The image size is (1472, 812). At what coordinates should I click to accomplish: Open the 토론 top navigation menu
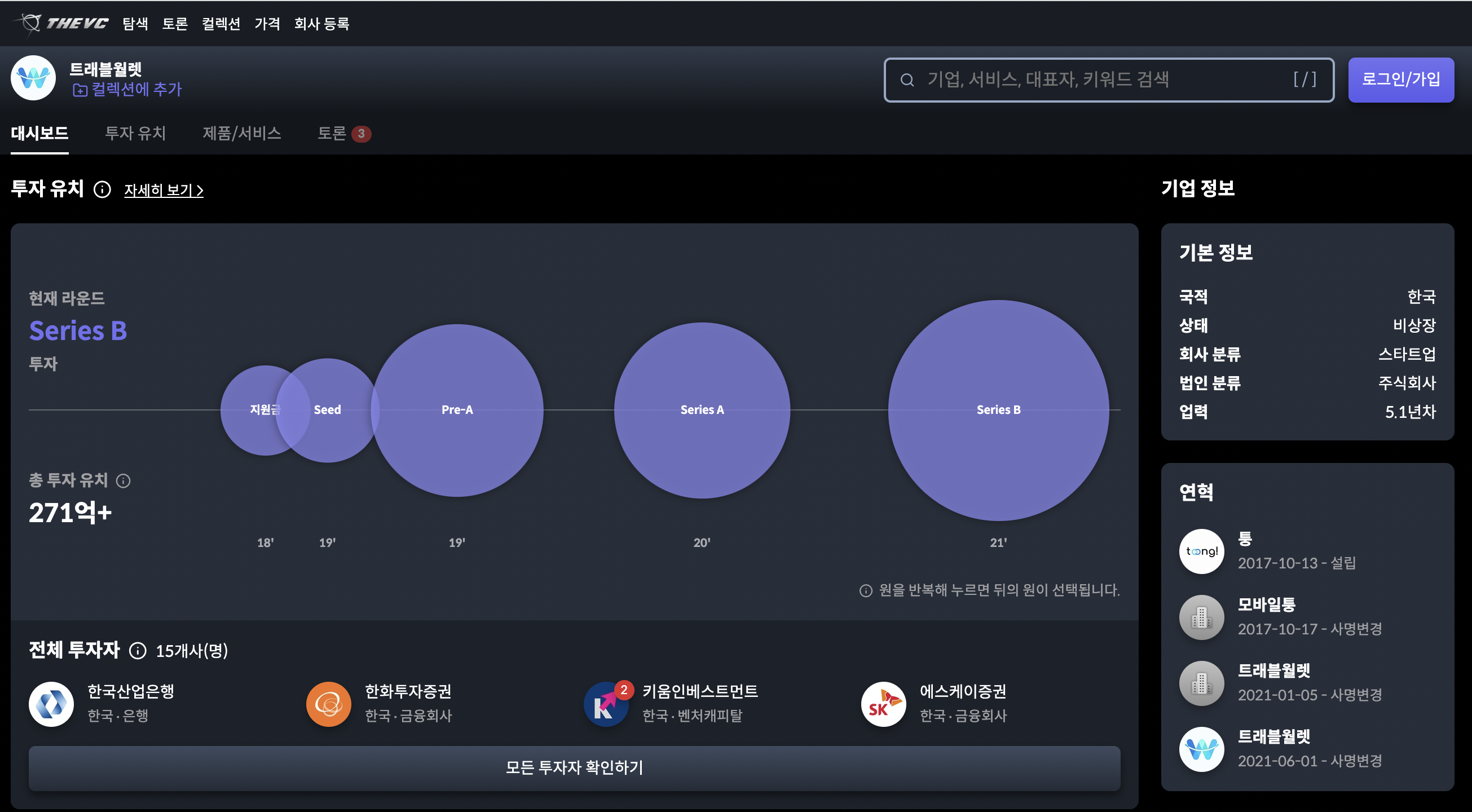click(x=175, y=24)
